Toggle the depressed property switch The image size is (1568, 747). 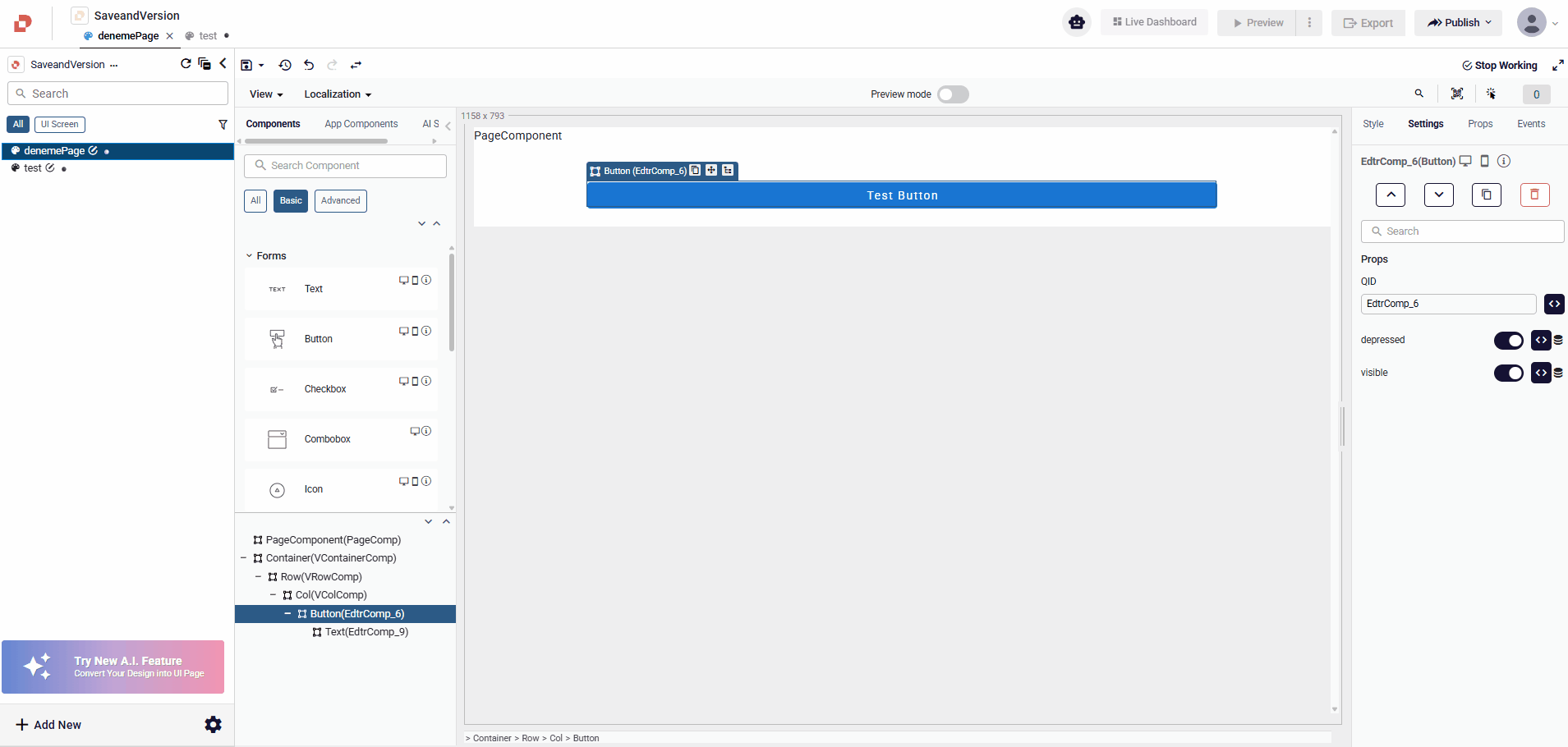tap(1508, 340)
